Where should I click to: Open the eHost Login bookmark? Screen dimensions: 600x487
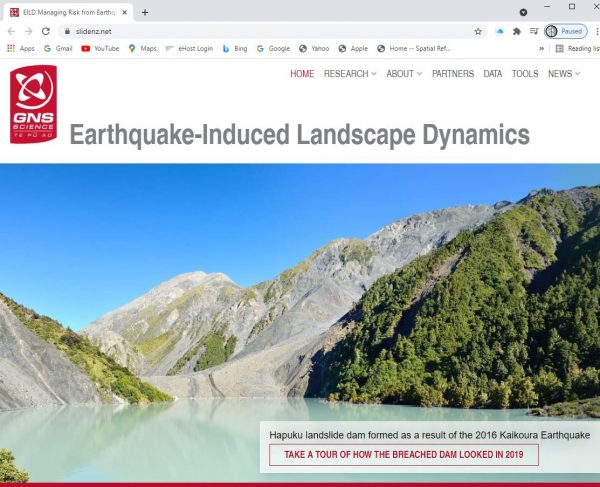point(189,49)
